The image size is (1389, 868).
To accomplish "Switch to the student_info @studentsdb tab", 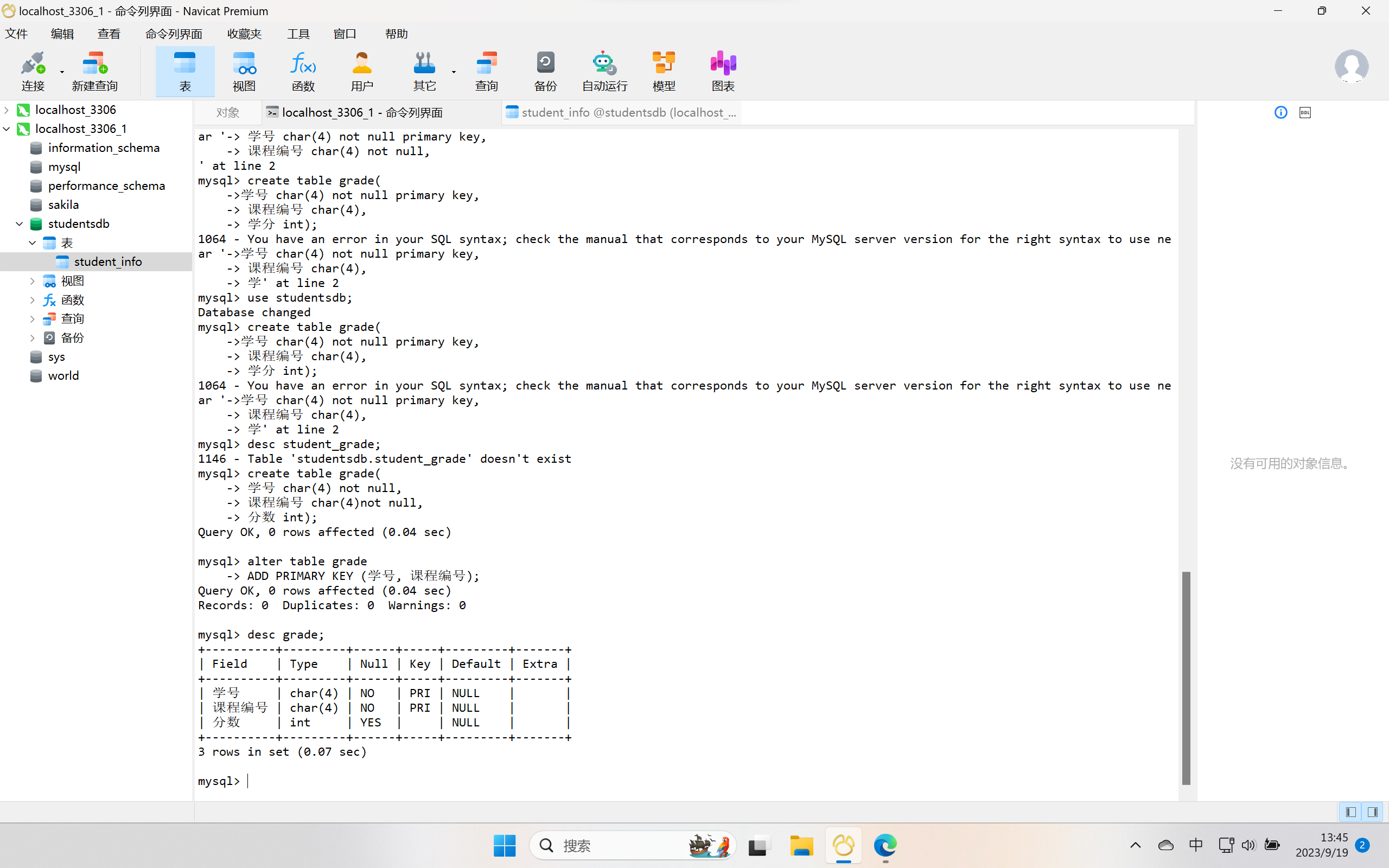I will pyautogui.click(x=622, y=112).
